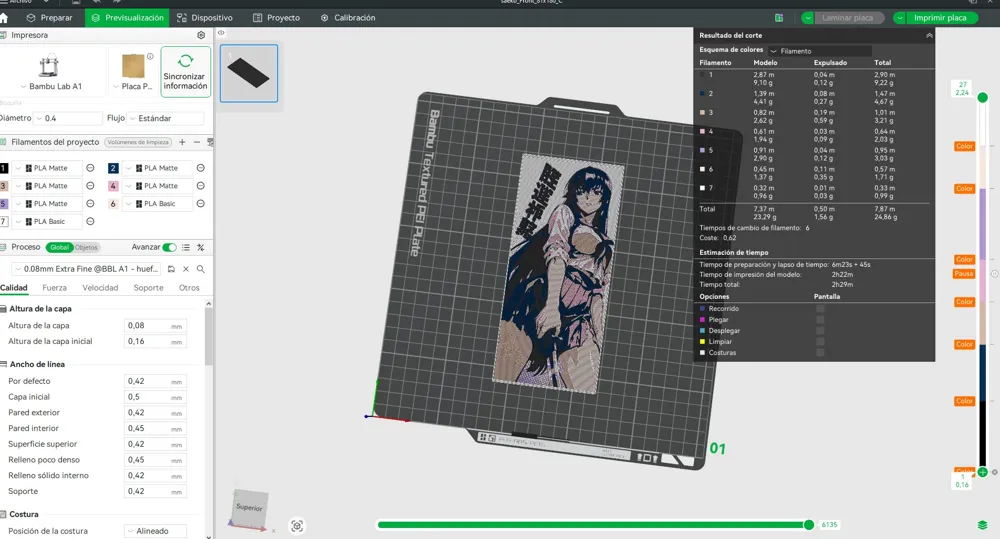Click the plate camera view icon at bottom
Image resolution: width=1000 pixels, height=539 pixels.
(x=297, y=526)
